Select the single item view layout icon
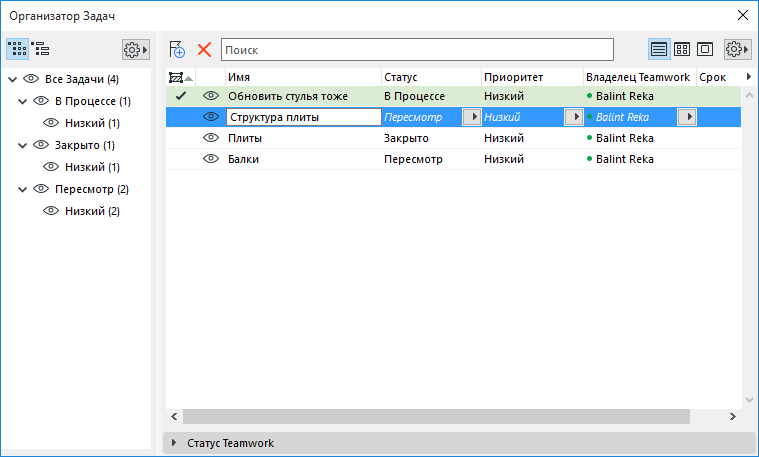Screen dimensions: 759x457 point(705,49)
